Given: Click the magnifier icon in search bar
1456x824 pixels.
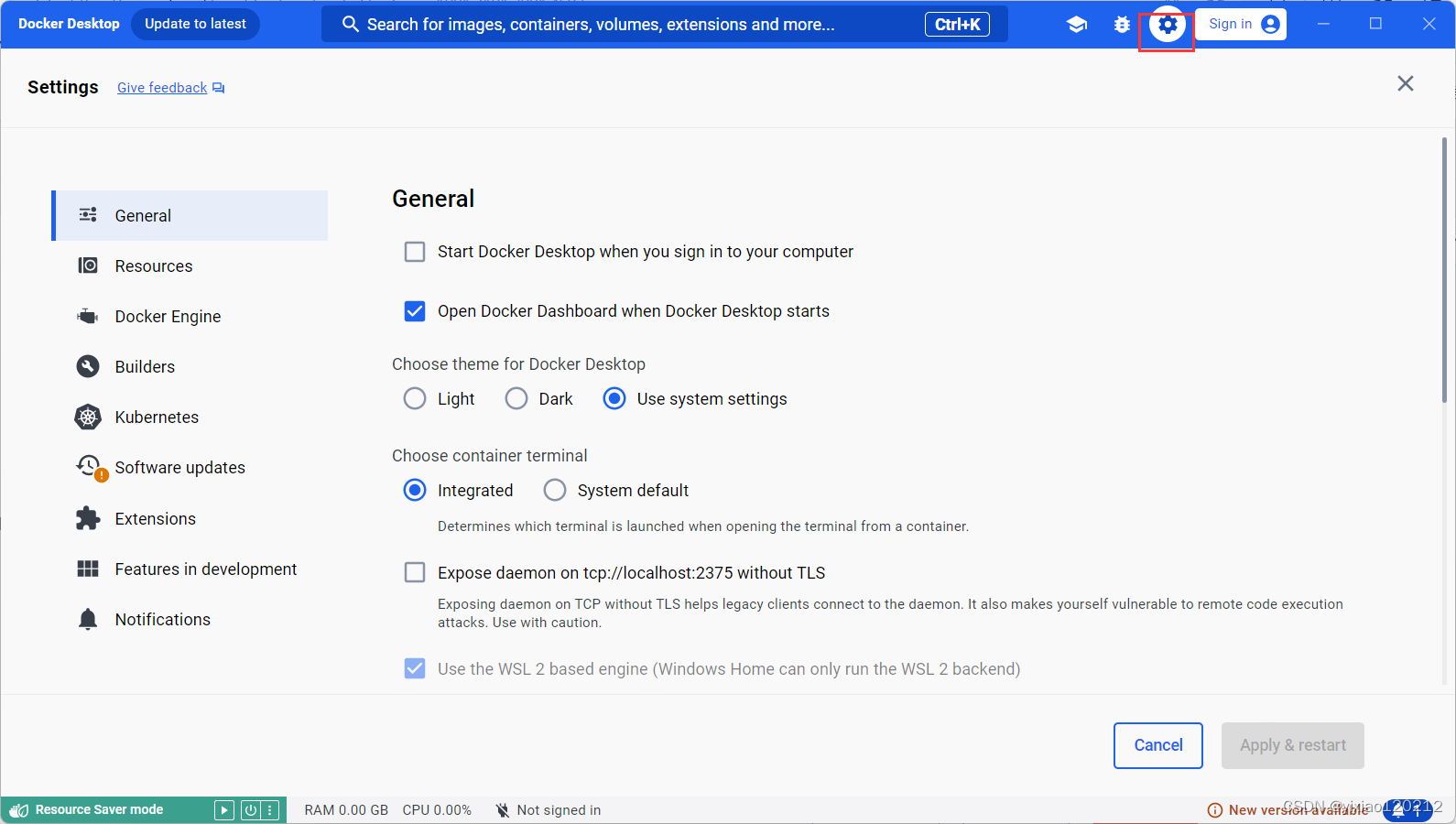Looking at the screenshot, I should 350,24.
